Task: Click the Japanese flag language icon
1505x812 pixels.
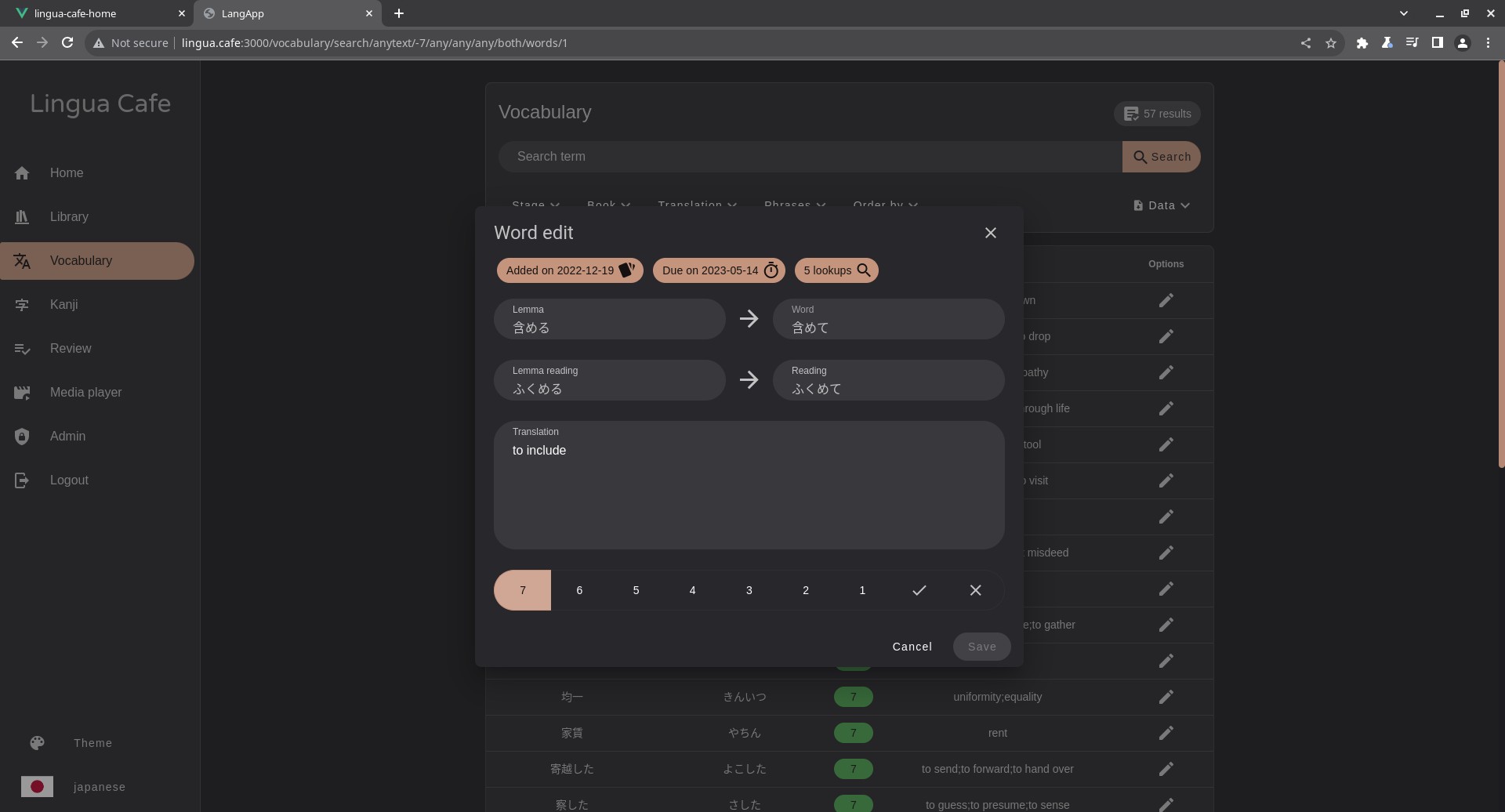Action: (37, 787)
